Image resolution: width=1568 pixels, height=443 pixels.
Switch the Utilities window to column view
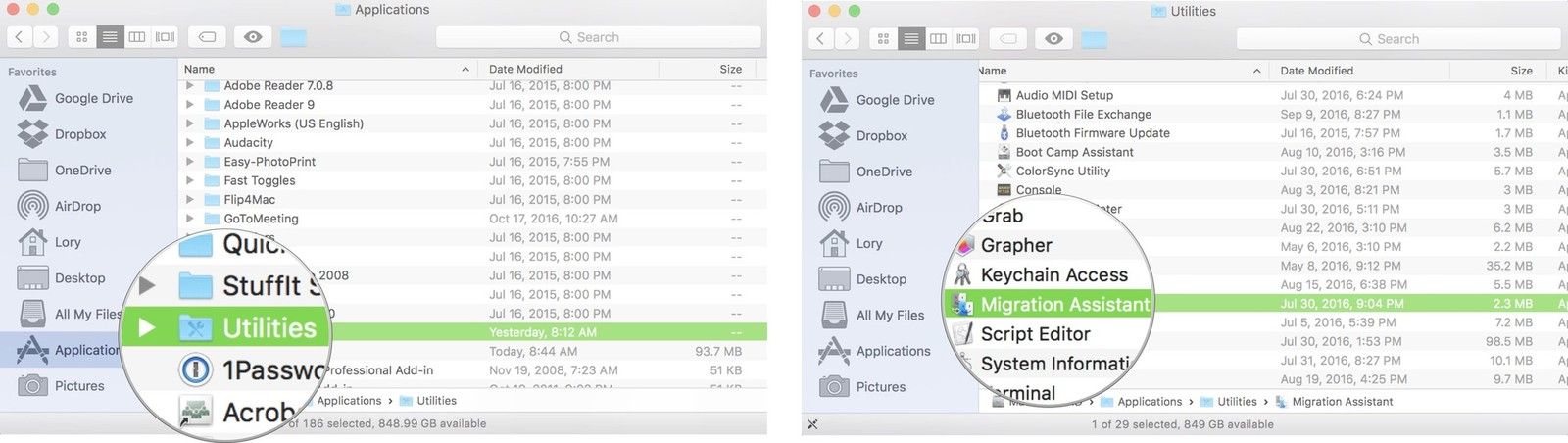(x=938, y=39)
